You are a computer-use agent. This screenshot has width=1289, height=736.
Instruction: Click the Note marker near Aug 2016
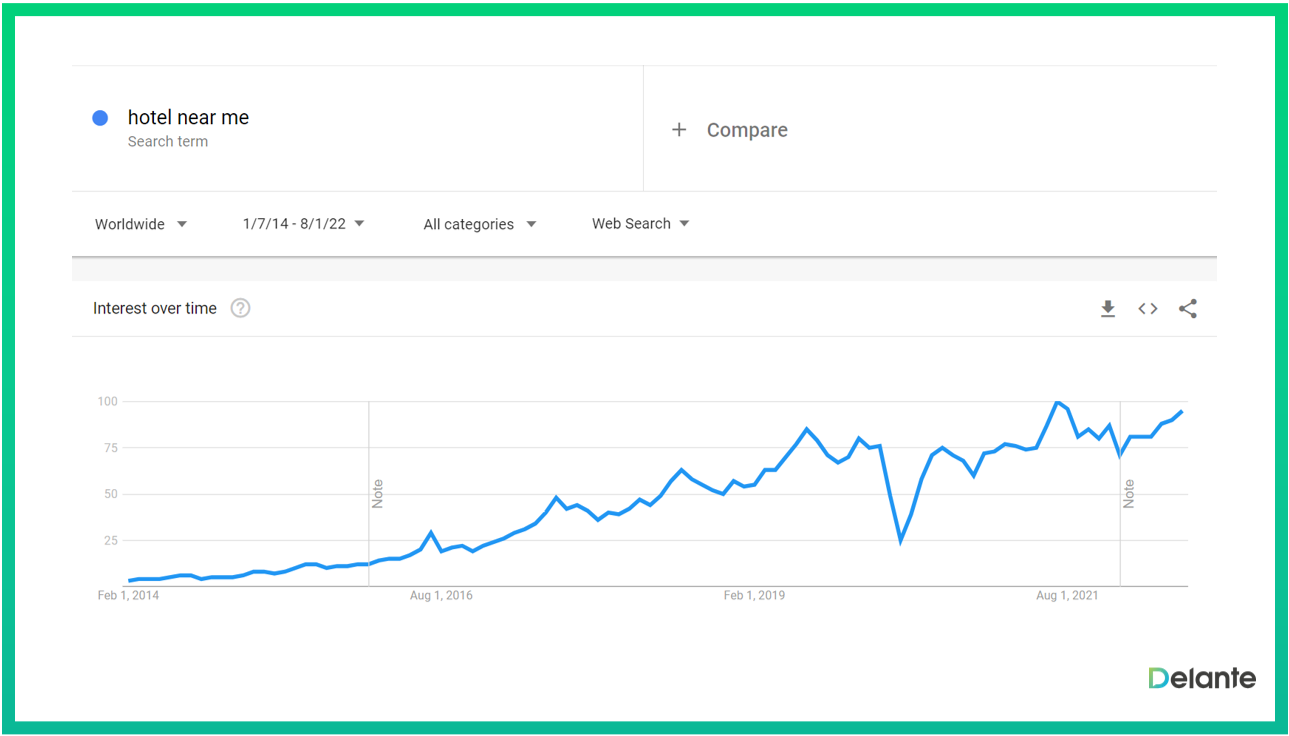(x=377, y=494)
